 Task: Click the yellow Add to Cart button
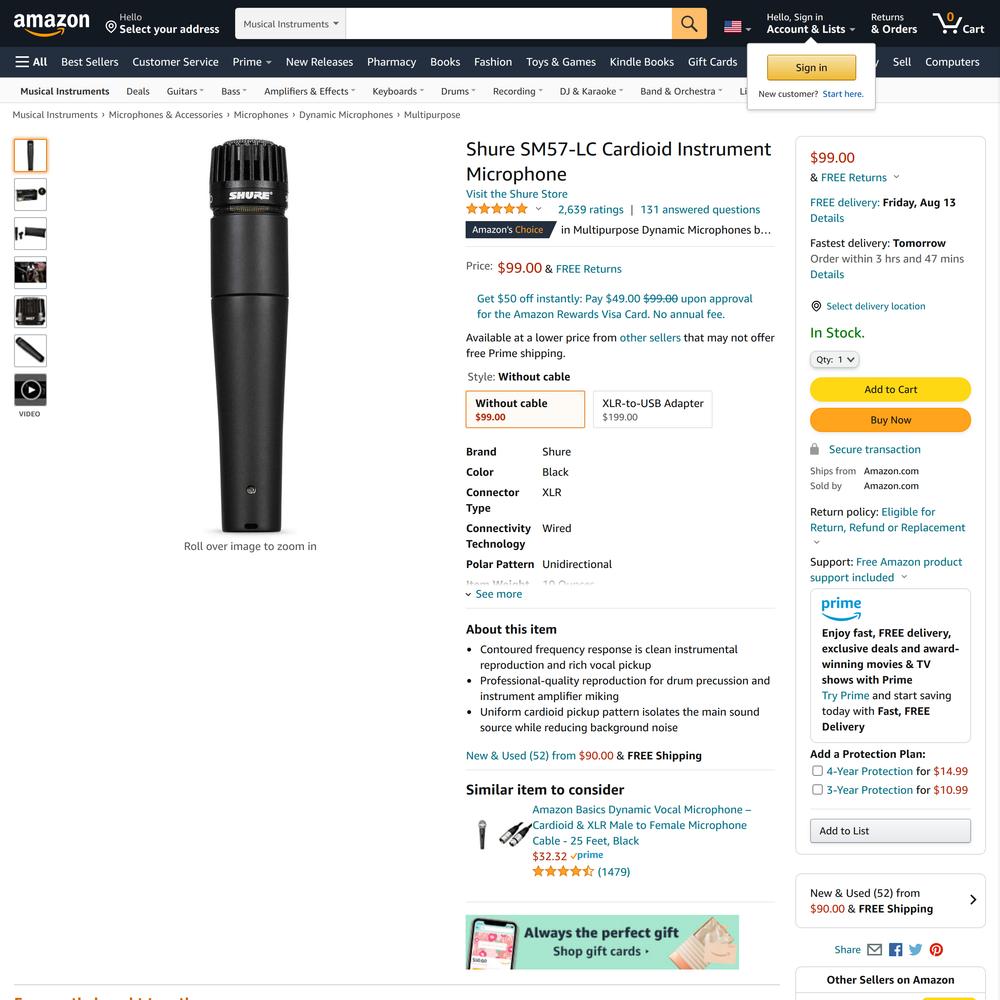point(890,390)
